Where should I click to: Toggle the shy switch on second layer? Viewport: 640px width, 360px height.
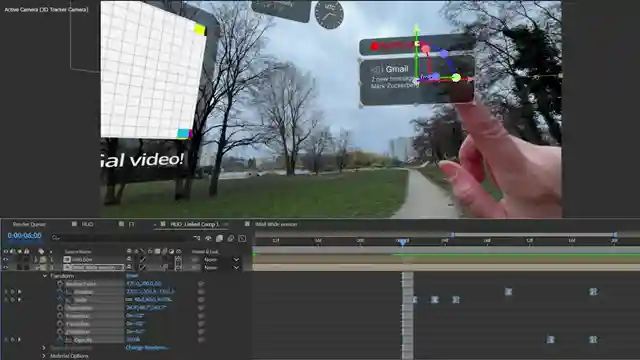tap(129, 267)
